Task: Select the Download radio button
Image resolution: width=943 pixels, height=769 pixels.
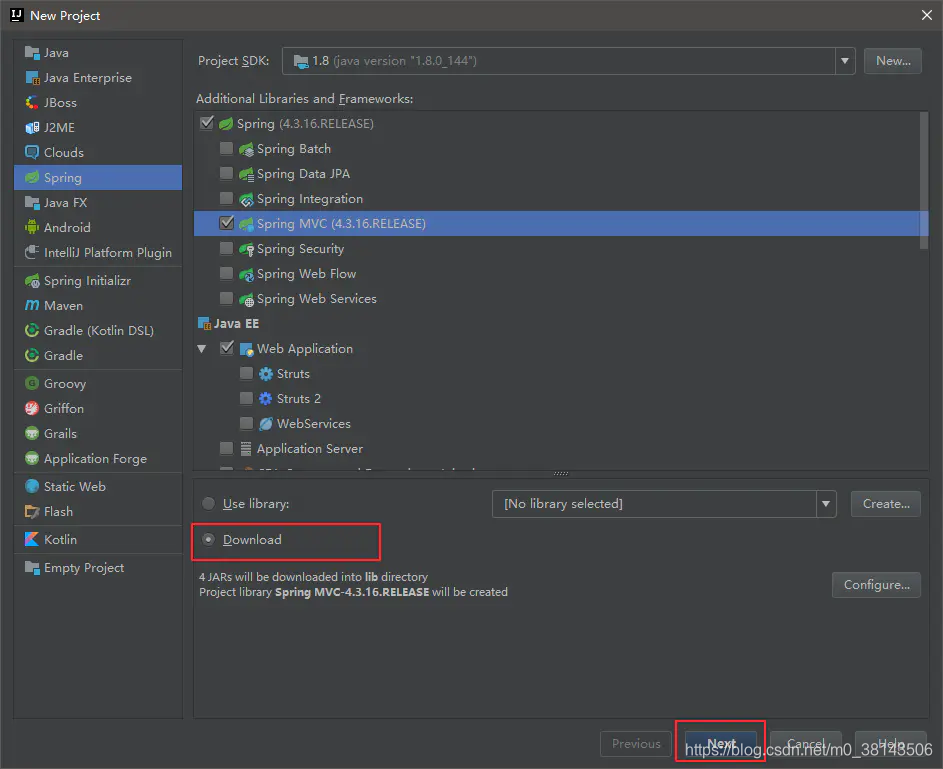Action: (x=208, y=539)
